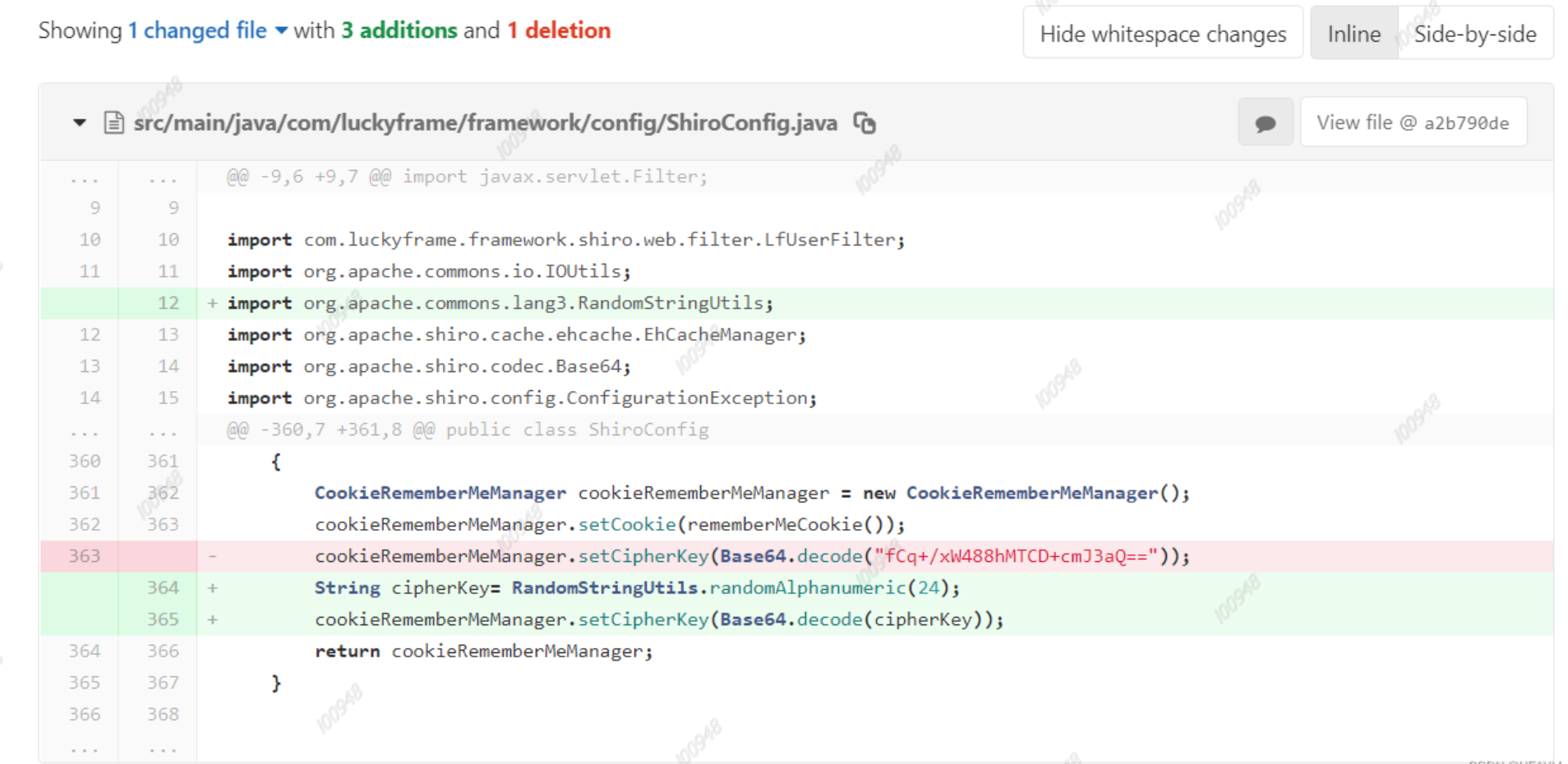Collapse the ShiroConfig.java diff
Image resolution: width=1568 pixels, height=764 pixels.
pyautogui.click(x=79, y=123)
